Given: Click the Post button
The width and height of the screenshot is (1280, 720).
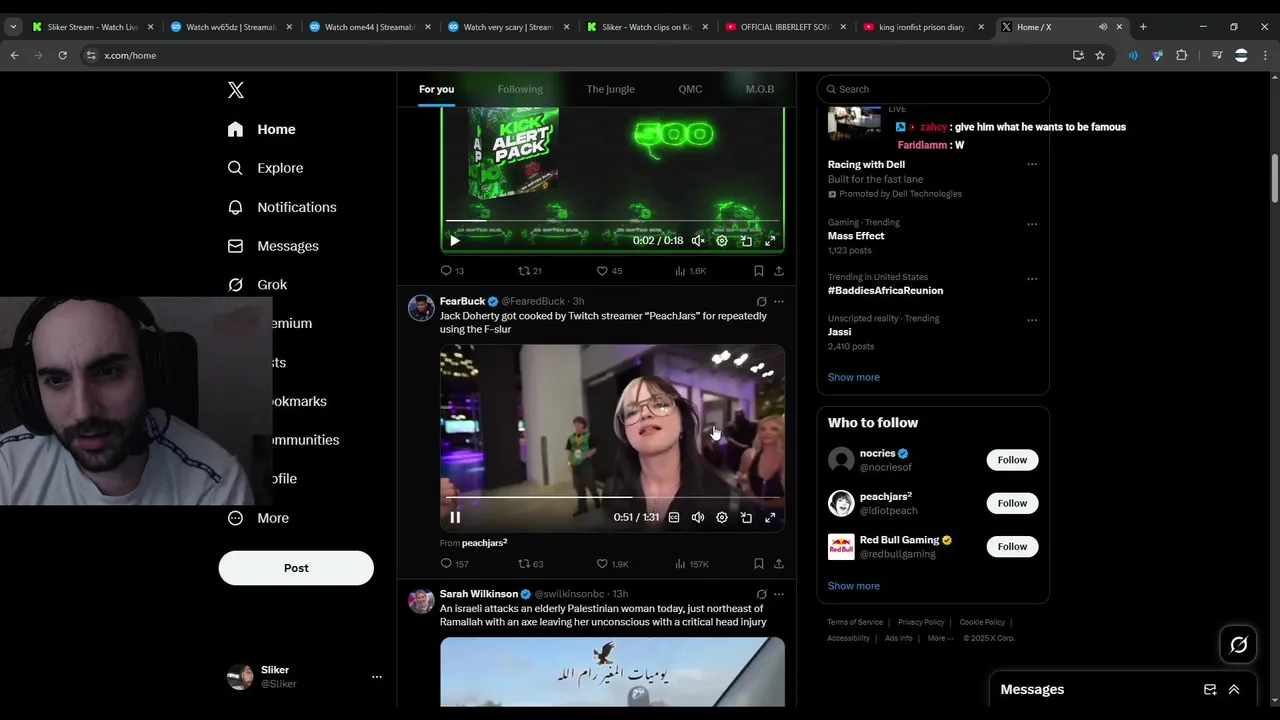Looking at the screenshot, I should click(296, 568).
